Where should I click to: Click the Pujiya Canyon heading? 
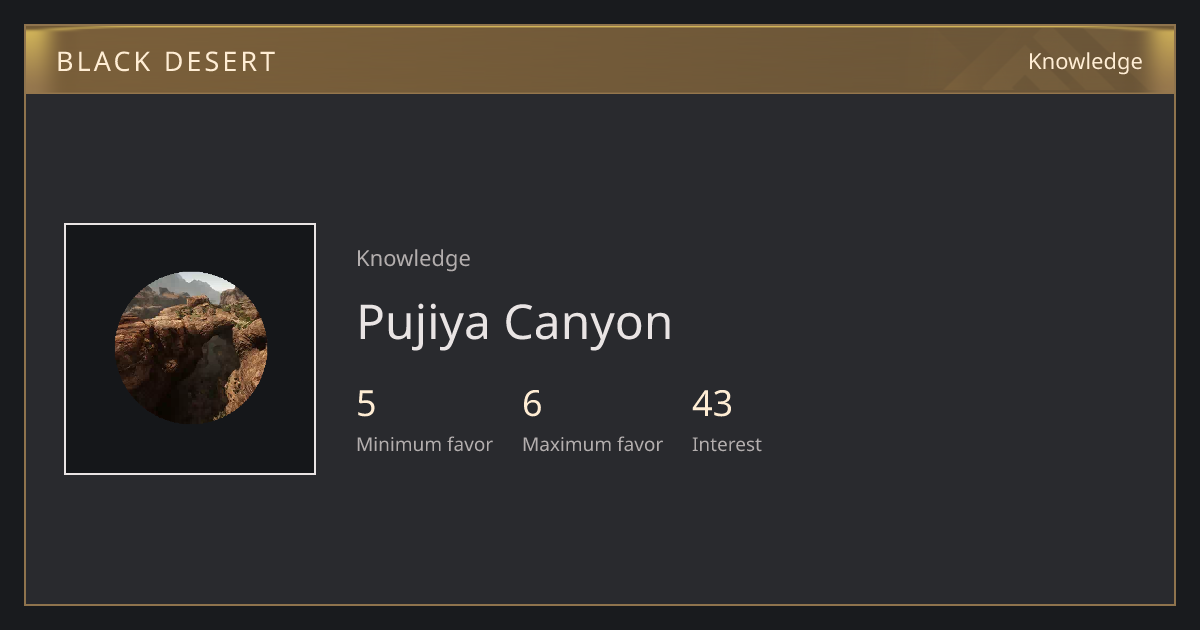(514, 322)
